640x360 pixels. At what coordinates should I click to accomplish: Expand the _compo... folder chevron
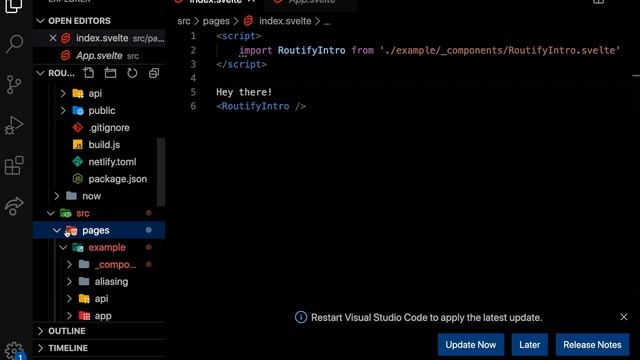click(x=69, y=264)
